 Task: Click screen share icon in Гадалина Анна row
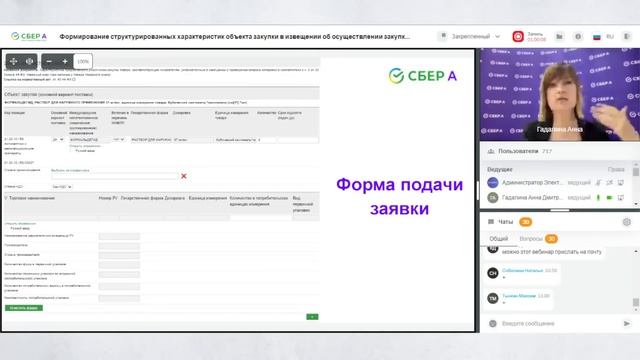tap(620, 198)
